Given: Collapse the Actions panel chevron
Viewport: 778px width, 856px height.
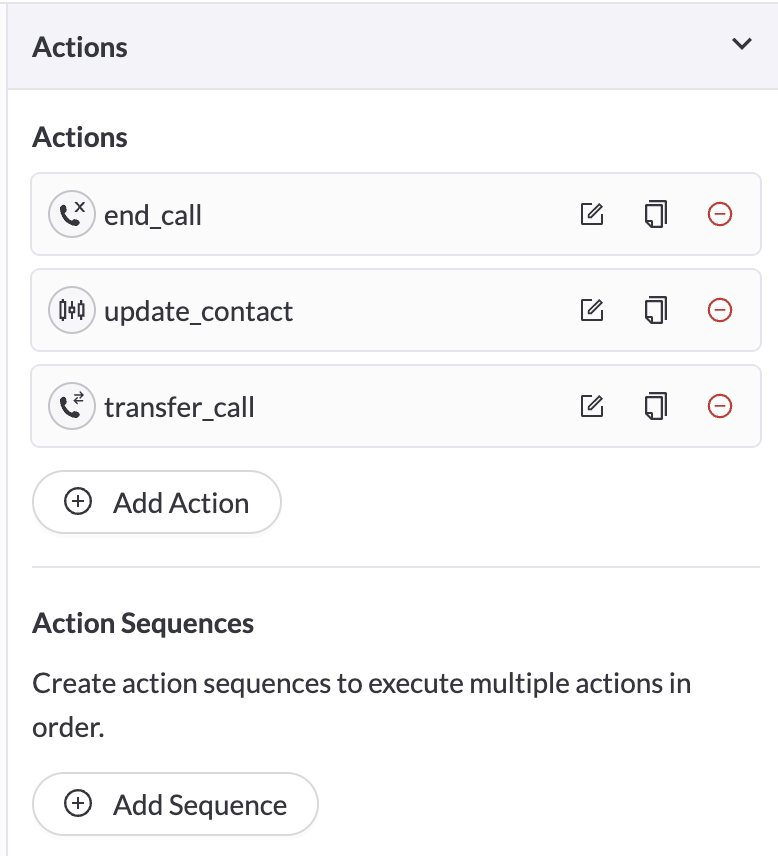Looking at the screenshot, I should (x=741, y=44).
